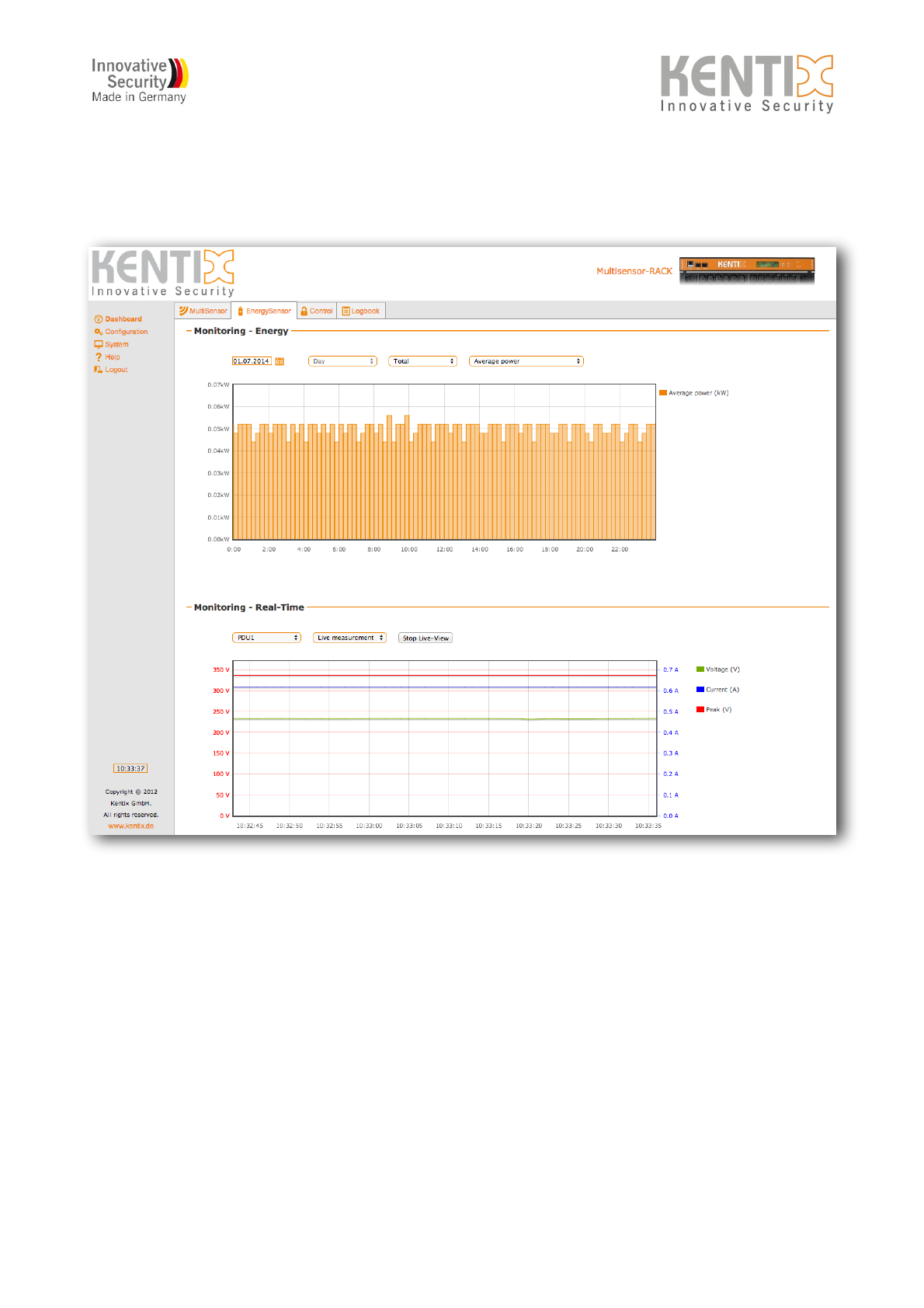
Task: Click the Logout door icon
Action: point(99,370)
